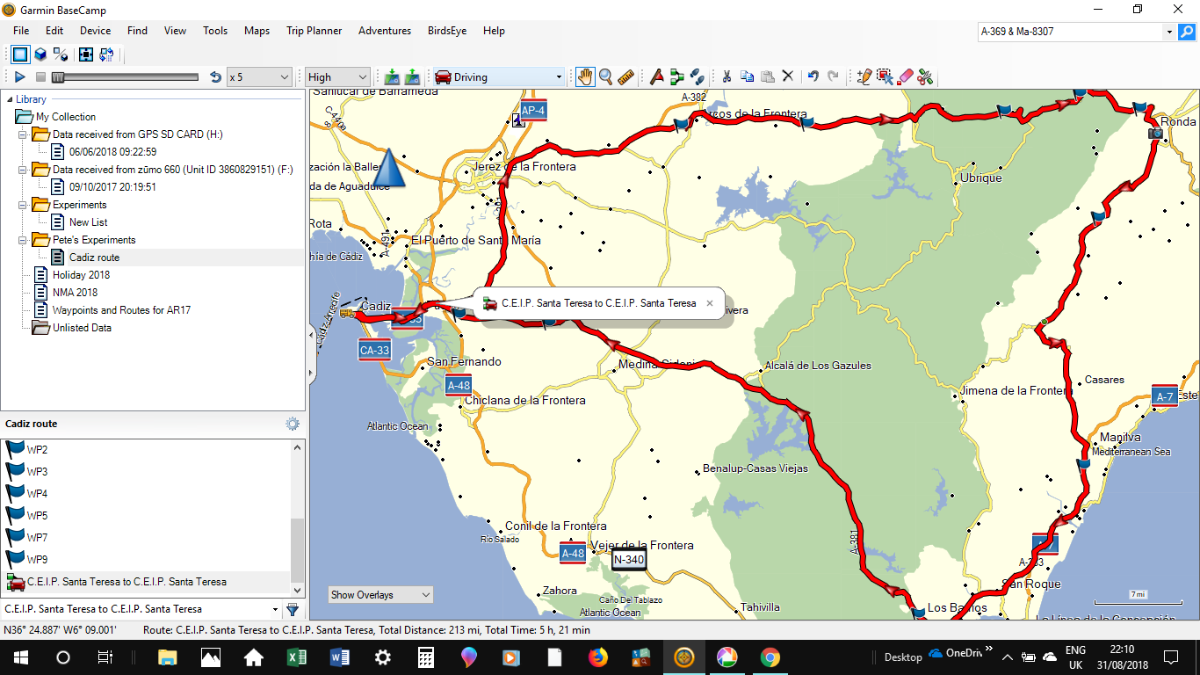Viewport: 1200px width, 675px height.
Task: Collapse the Library section triangle
Action: (x=9, y=99)
